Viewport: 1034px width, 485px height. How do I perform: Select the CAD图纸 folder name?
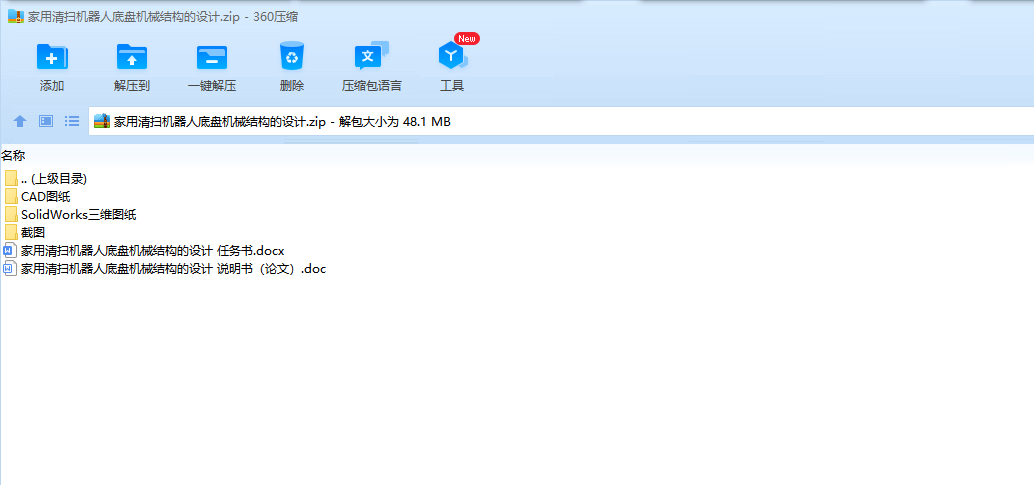click(46, 196)
